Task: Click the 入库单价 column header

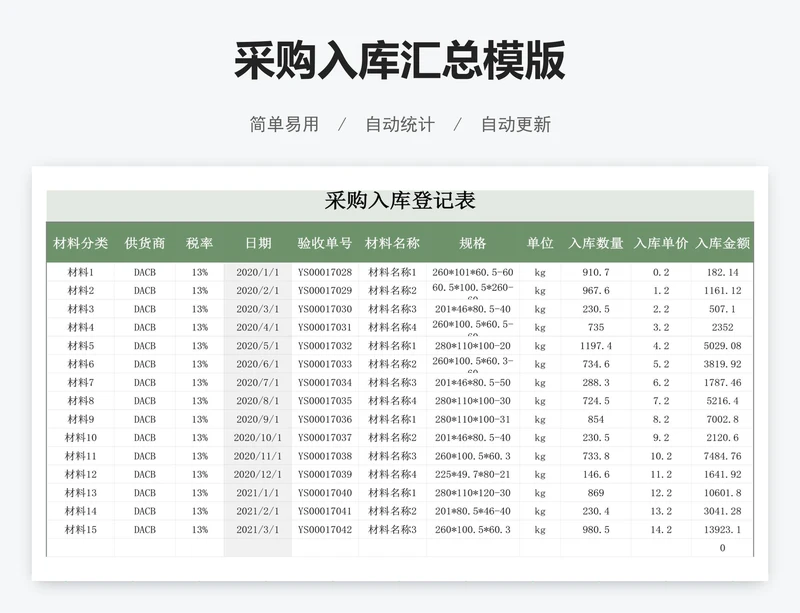Action: tap(661, 243)
